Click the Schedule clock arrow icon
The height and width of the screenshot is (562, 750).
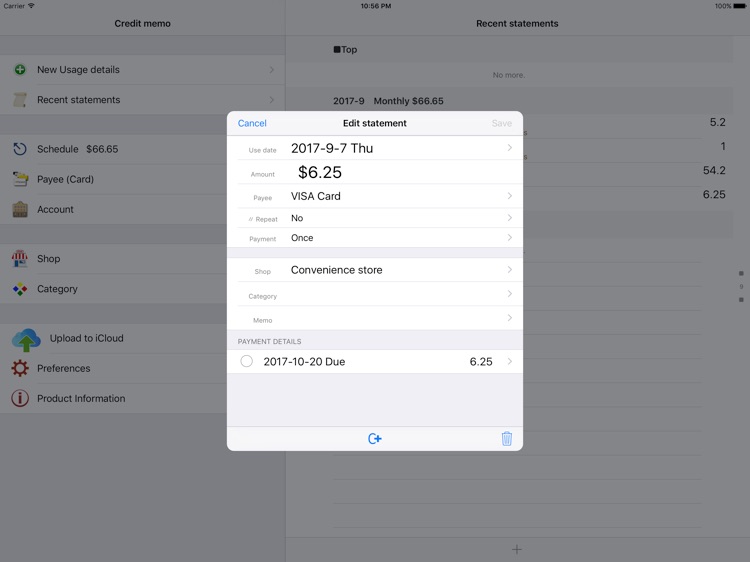(20, 149)
